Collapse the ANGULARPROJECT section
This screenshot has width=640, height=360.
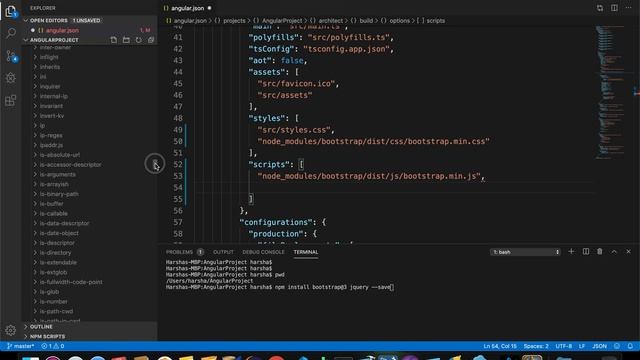point(54,40)
